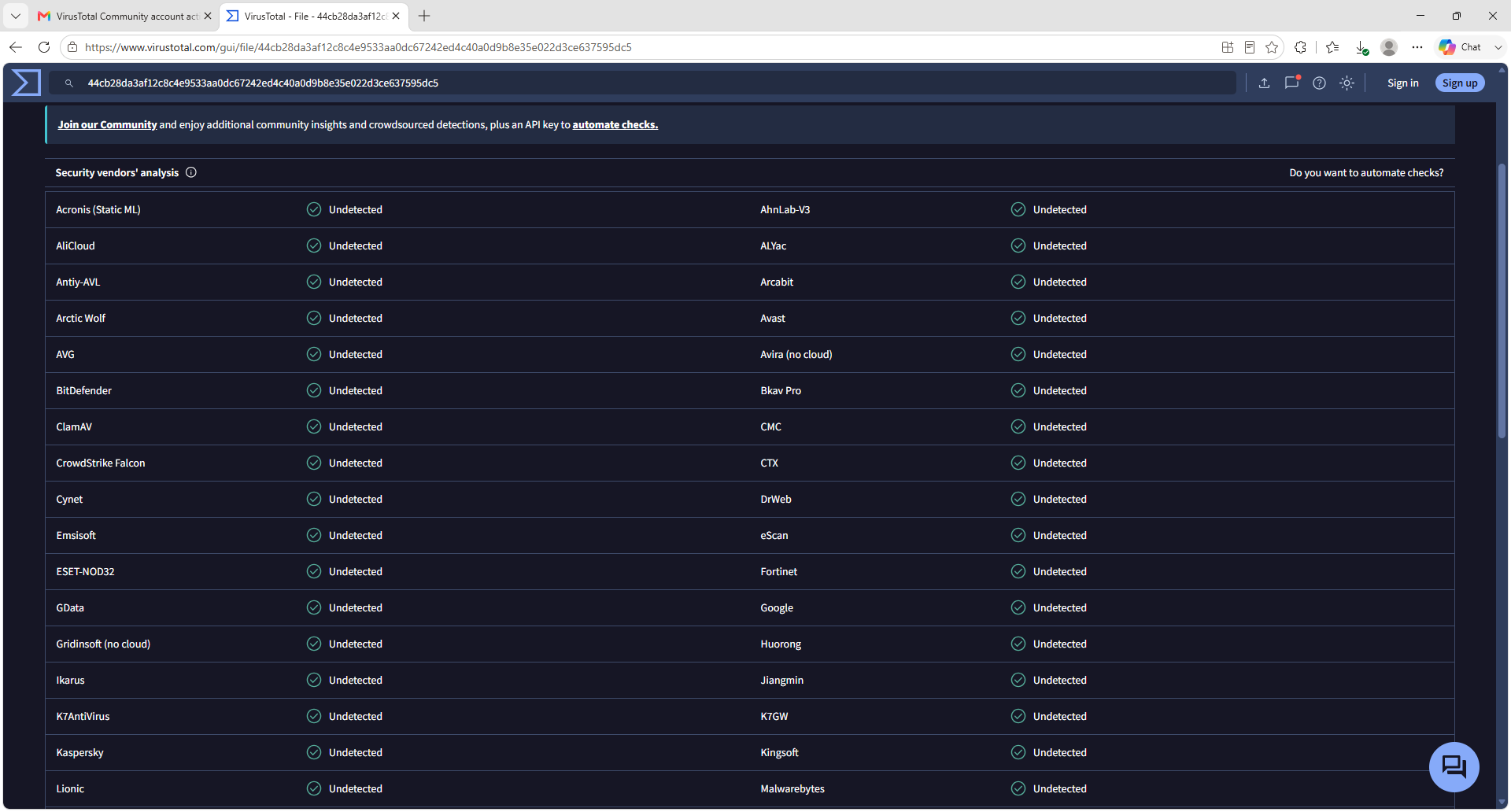This screenshot has width=1511, height=812.
Task: Open the chat bubble widget
Action: click(x=1454, y=766)
